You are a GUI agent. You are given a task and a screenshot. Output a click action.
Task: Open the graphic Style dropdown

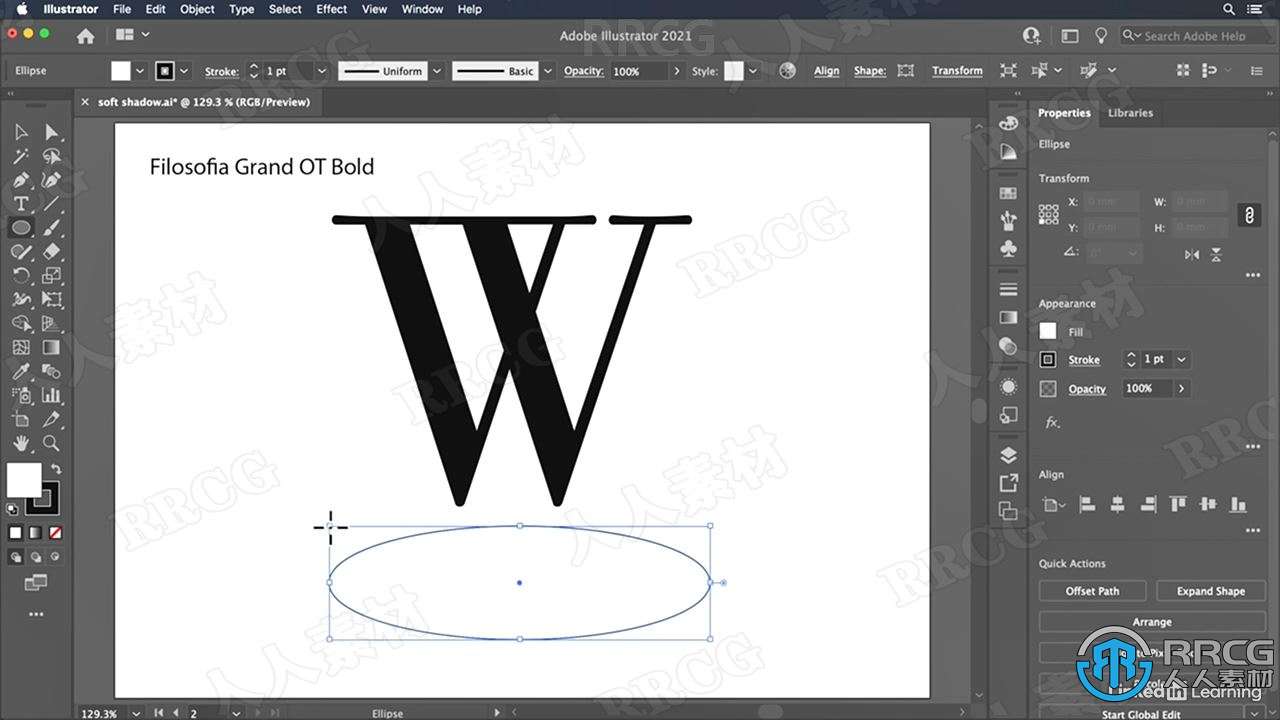click(753, 71)
